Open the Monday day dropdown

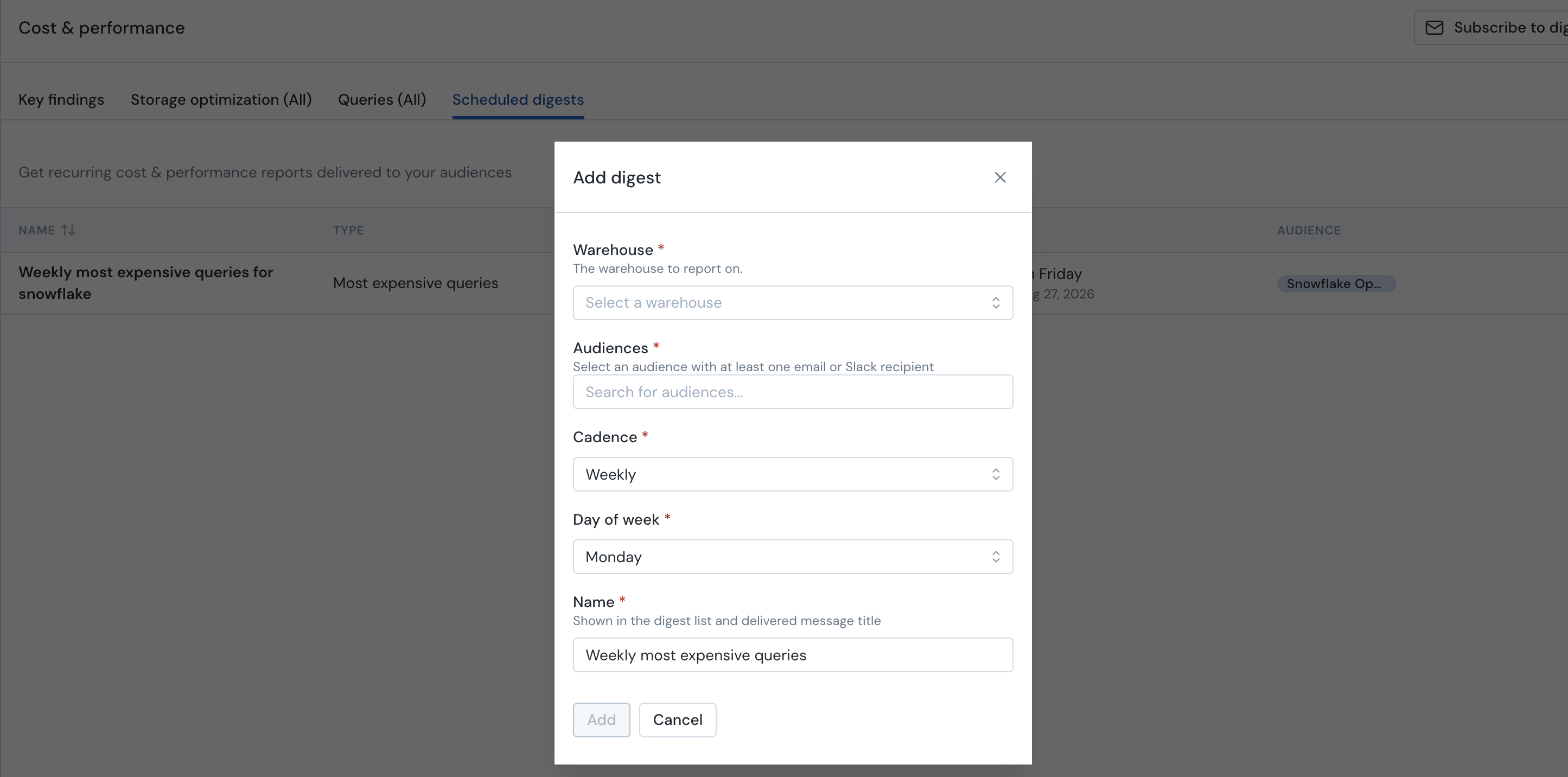pyautogui.click(x=793, y=557)
